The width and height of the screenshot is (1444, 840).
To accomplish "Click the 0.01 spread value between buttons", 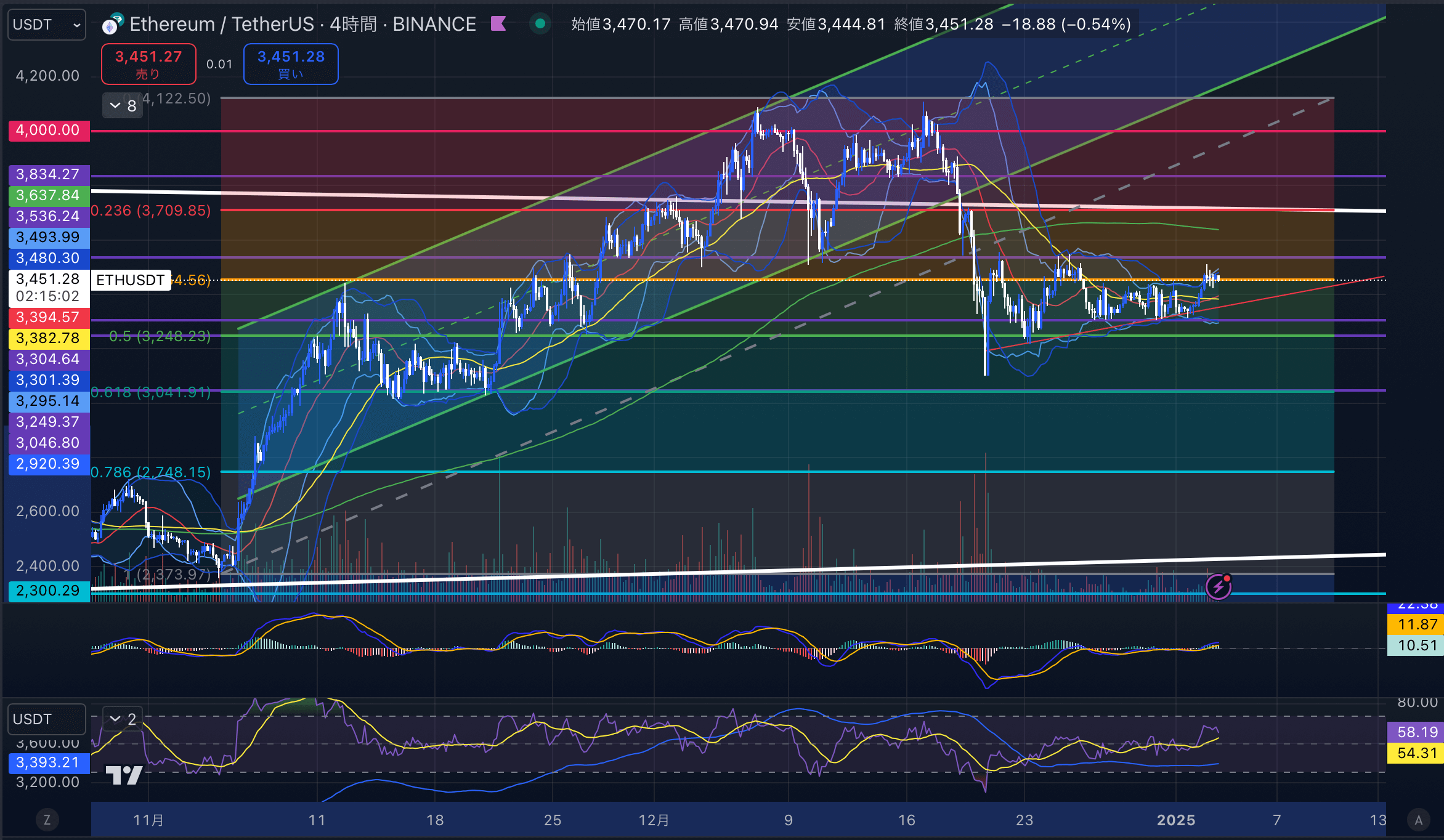I will click(x=219, y=64).
